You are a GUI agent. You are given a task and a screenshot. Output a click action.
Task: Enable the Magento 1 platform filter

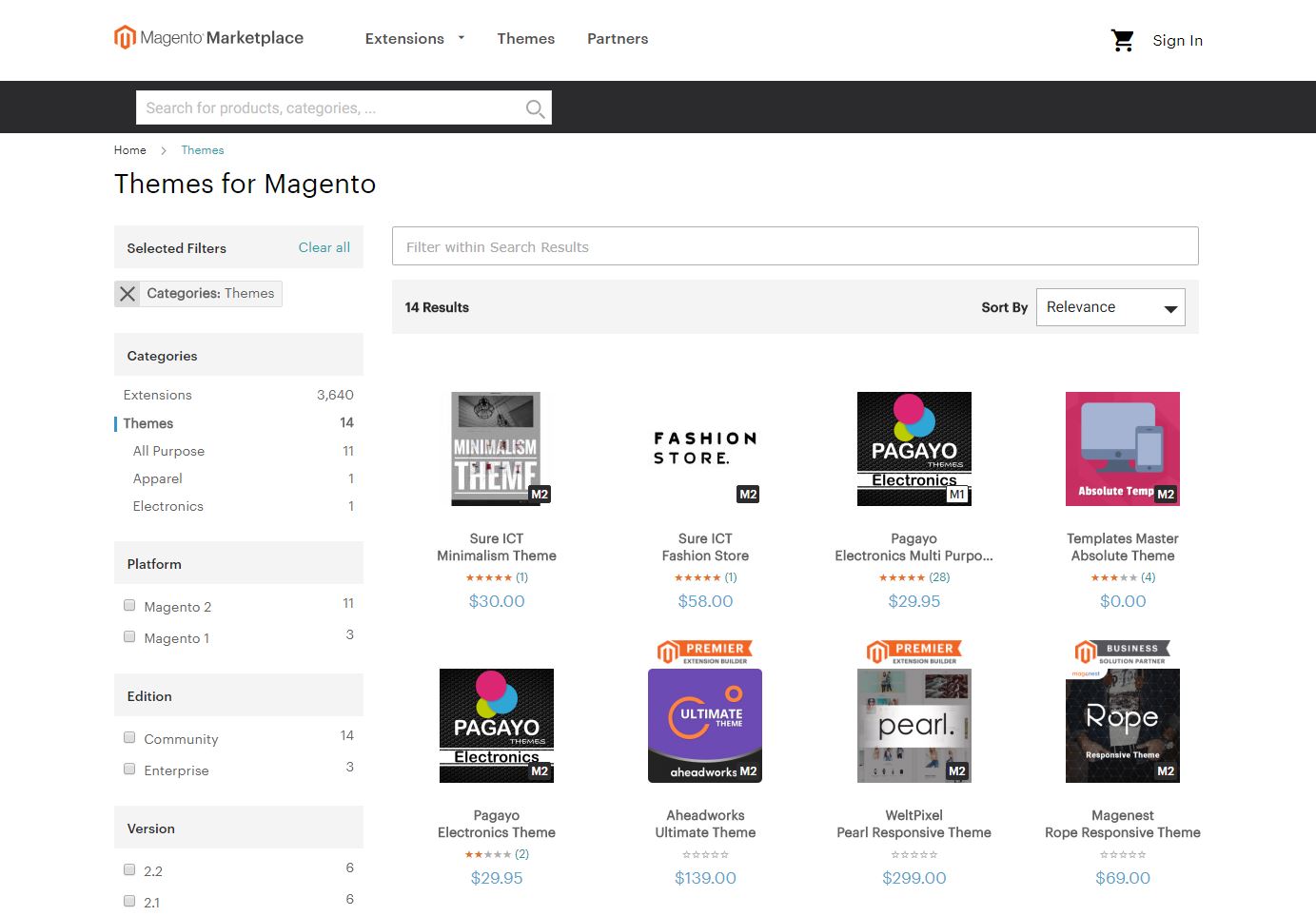pyautogui.click(x=129, y=636)
